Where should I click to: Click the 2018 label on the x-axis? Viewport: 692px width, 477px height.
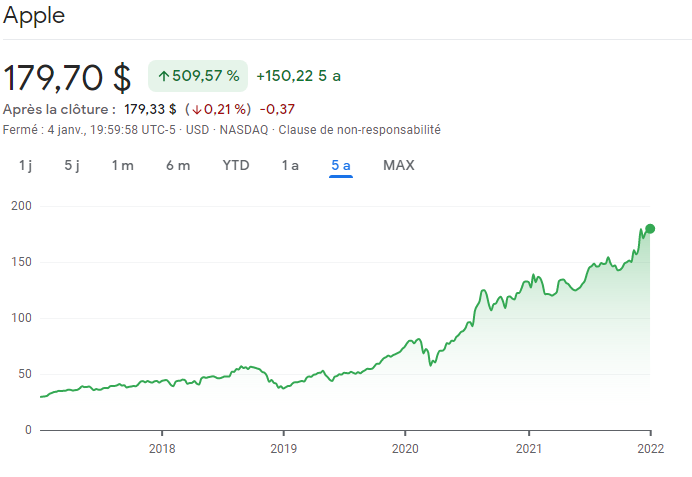(x=162, y=447)
